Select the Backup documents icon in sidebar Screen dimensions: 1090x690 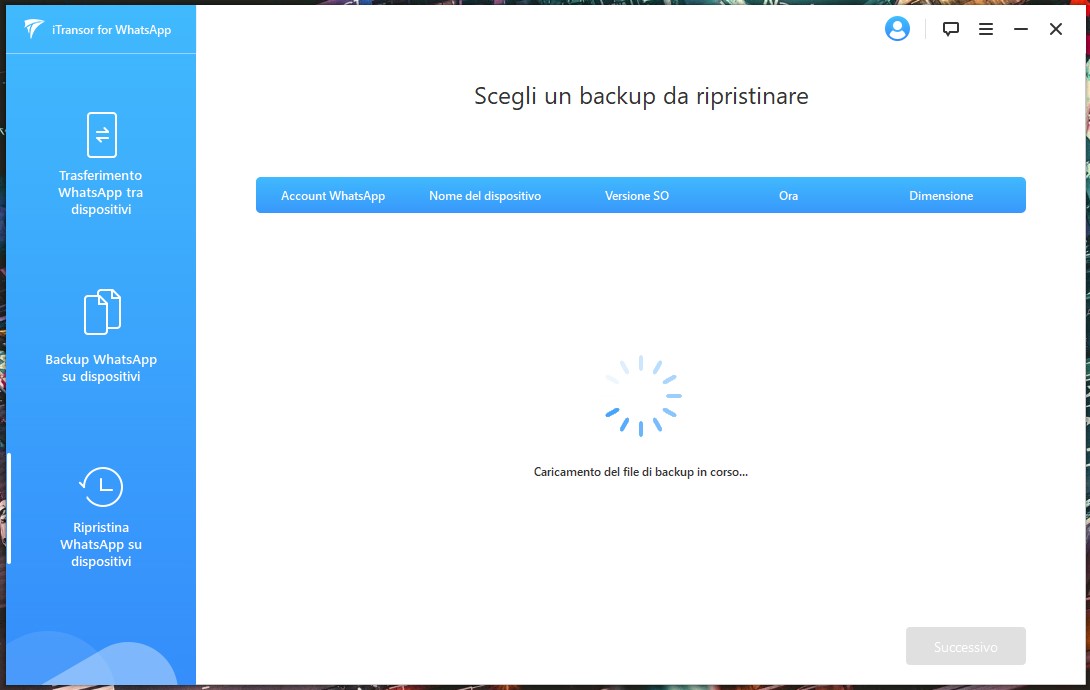click(101, 312)
